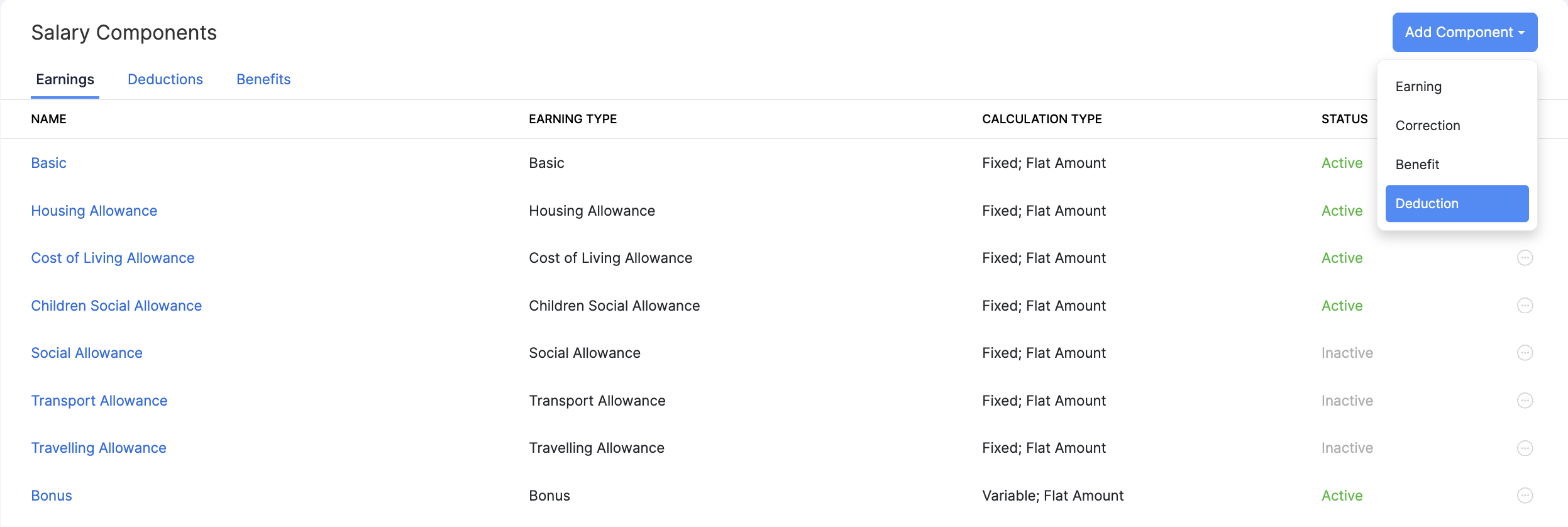Screen dimensions: 1568x527
Task: Choose Correction from the Add Component menu
Action: [1427, 125]
